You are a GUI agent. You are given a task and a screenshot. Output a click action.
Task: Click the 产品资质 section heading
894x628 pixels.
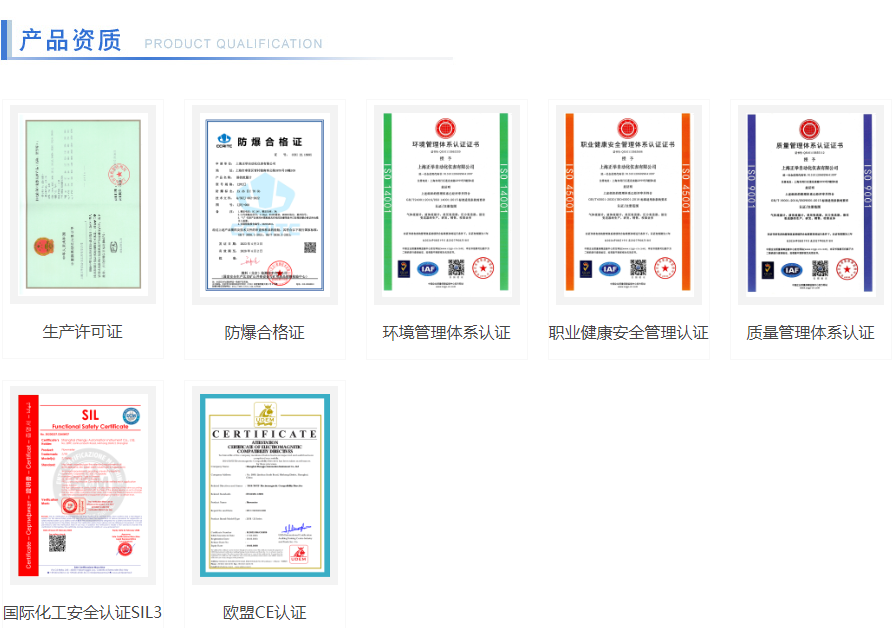(x=71, y=41)
